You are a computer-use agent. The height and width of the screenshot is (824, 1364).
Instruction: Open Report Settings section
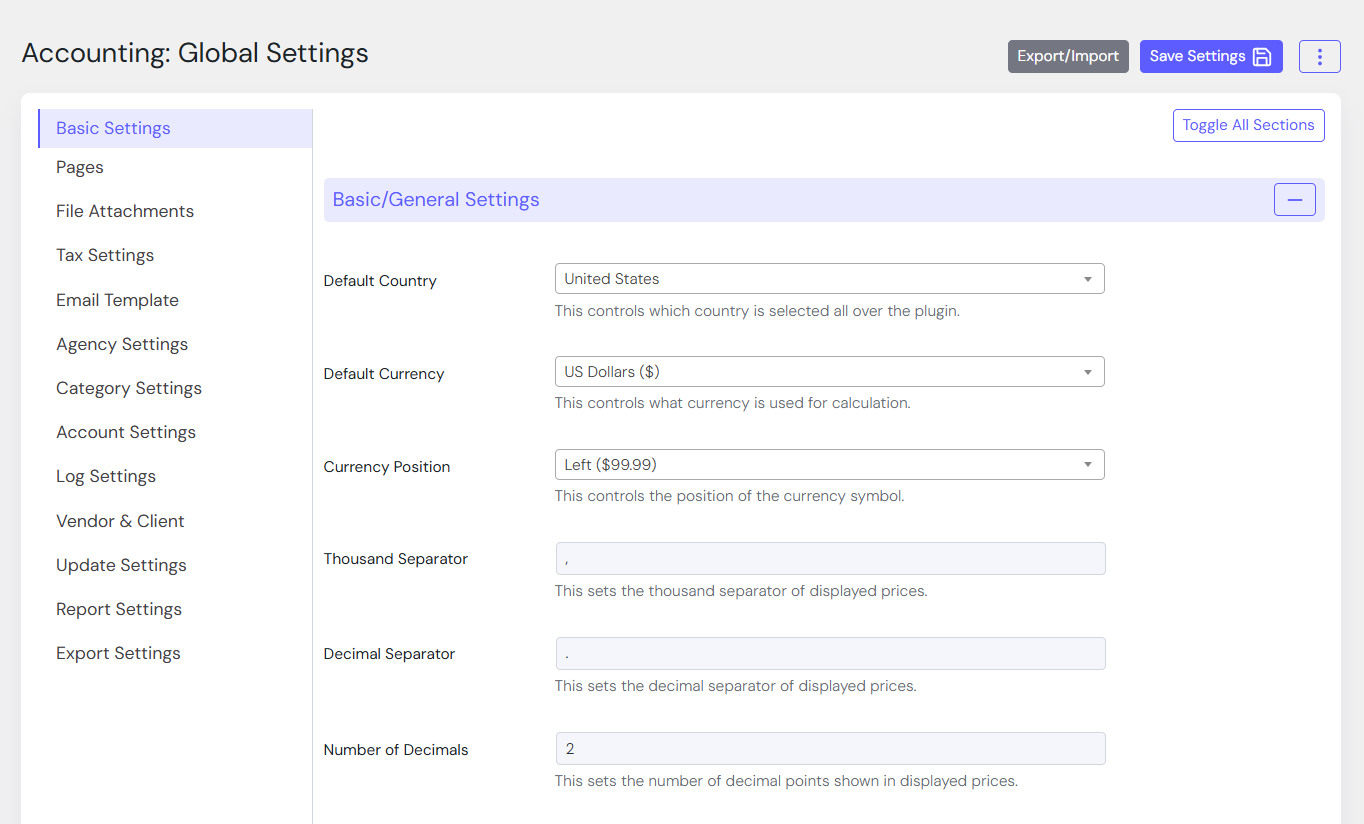[119, 610]
